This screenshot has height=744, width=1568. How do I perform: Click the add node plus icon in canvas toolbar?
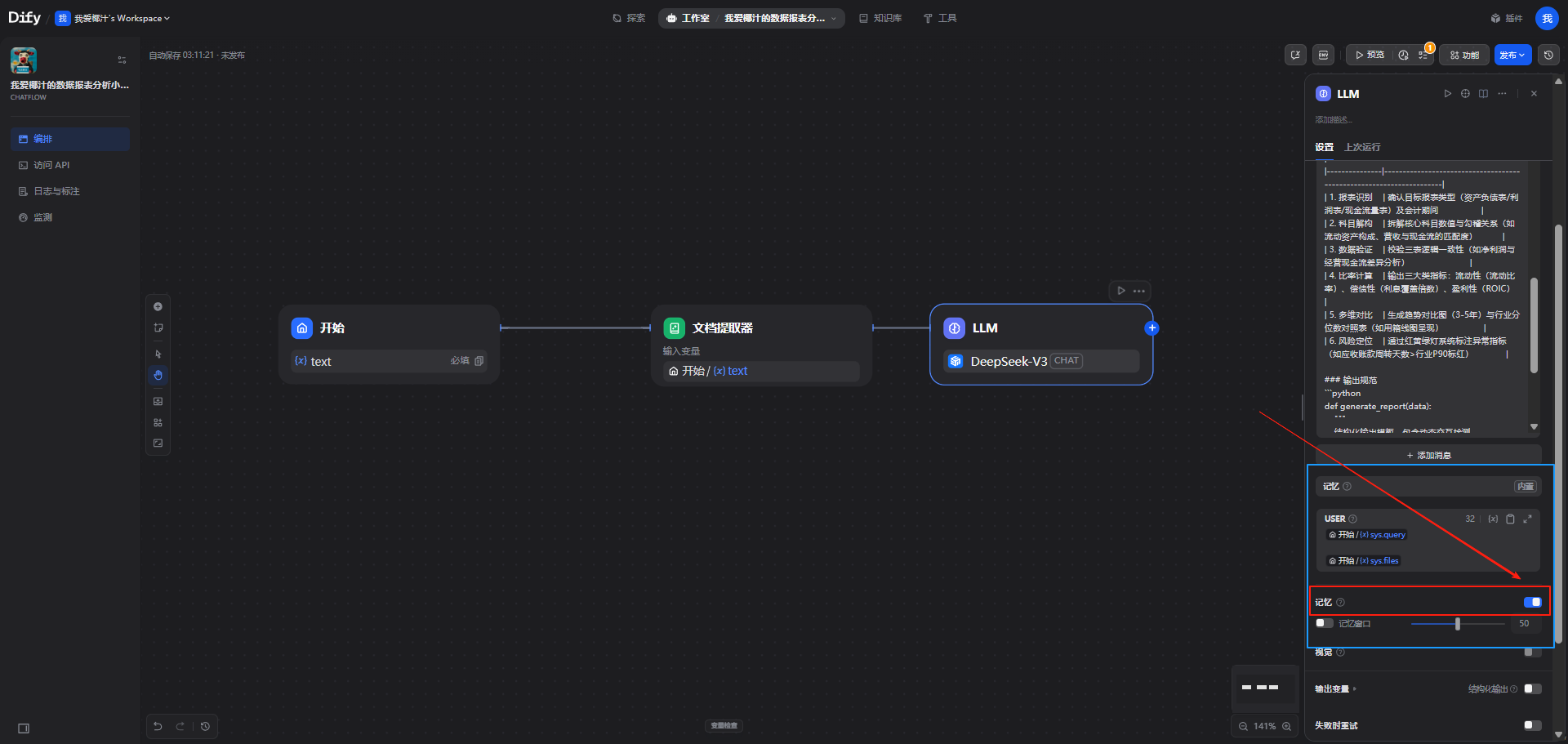158,307
